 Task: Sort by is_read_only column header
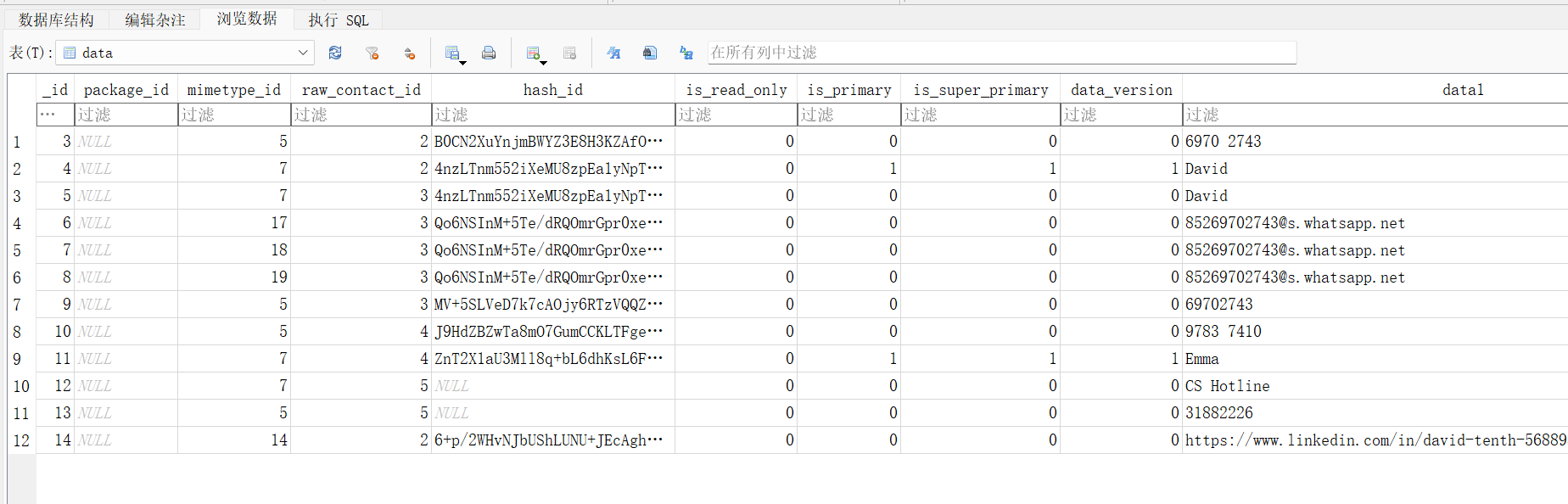[736, 90]
